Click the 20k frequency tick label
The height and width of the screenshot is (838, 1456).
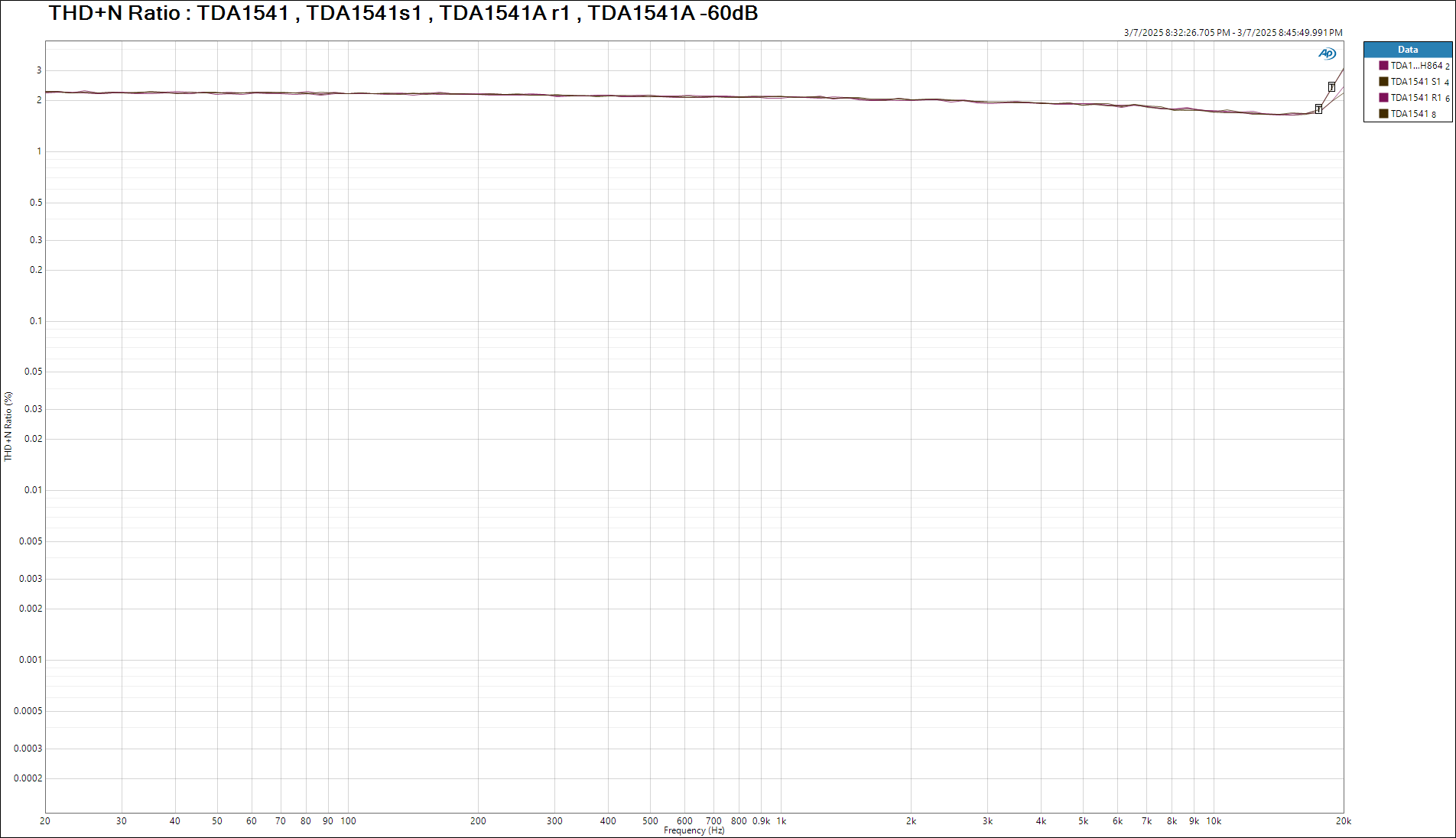[1343, 821]
